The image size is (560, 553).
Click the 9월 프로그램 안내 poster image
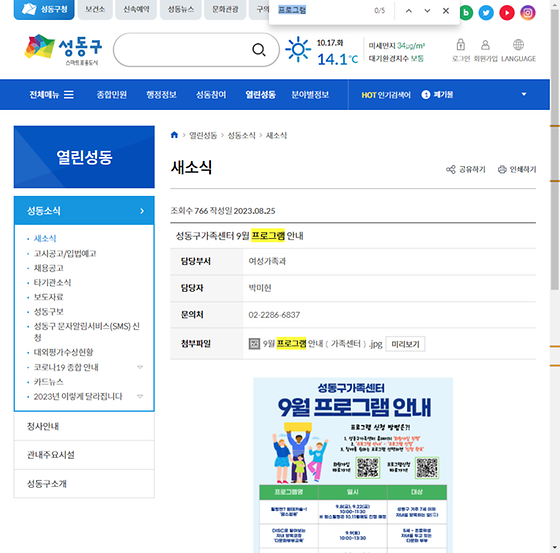coord(353,465)
